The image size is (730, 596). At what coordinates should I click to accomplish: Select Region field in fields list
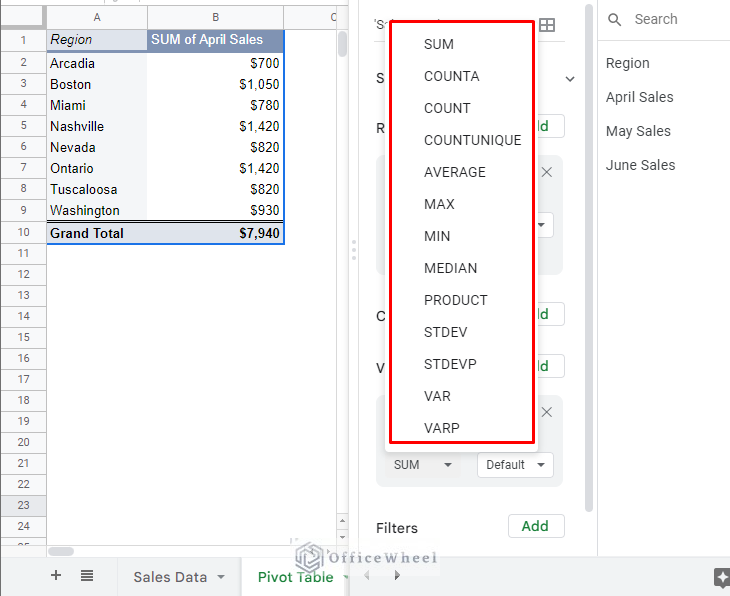[628, 63]
